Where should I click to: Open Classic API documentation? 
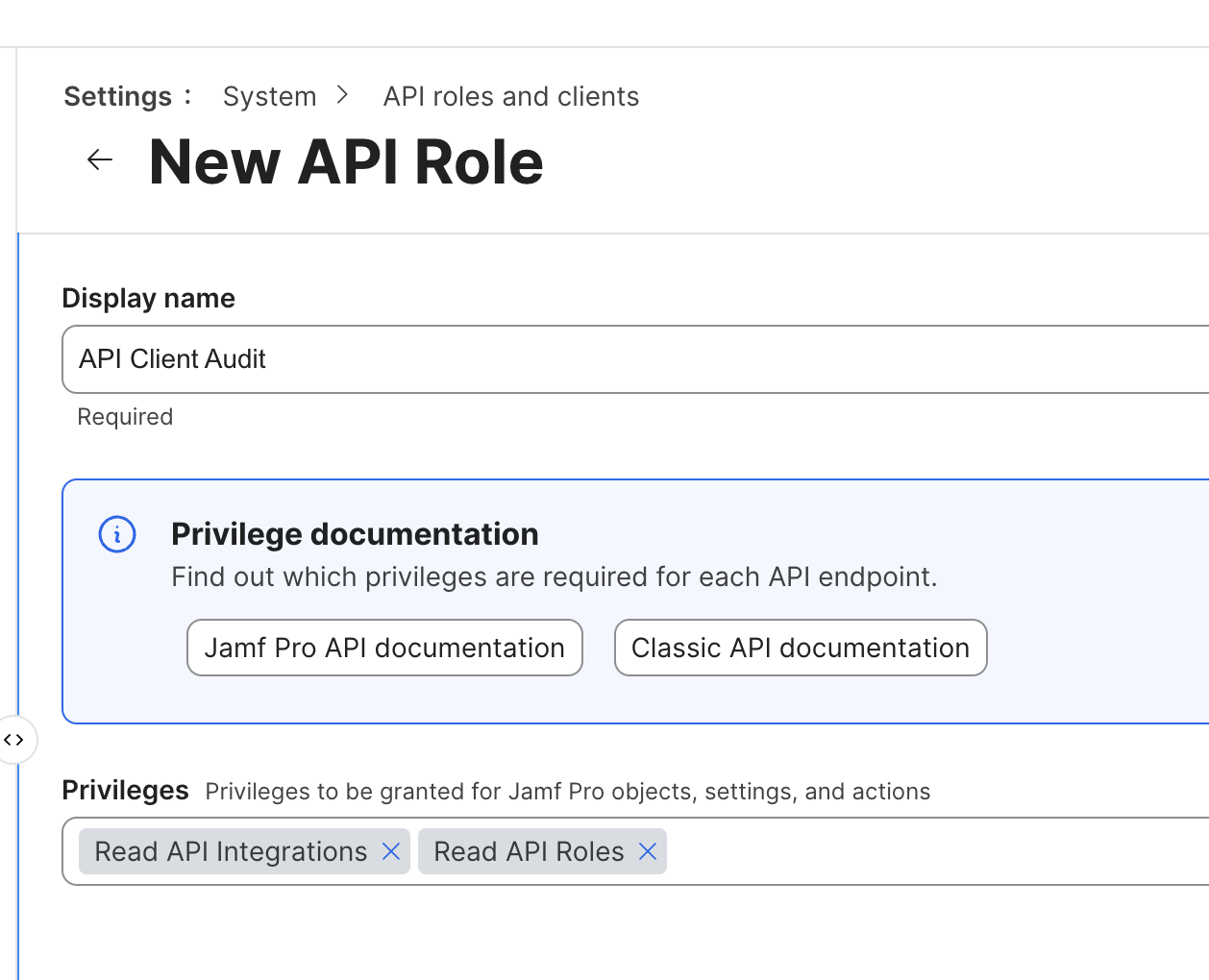[801, 648]
